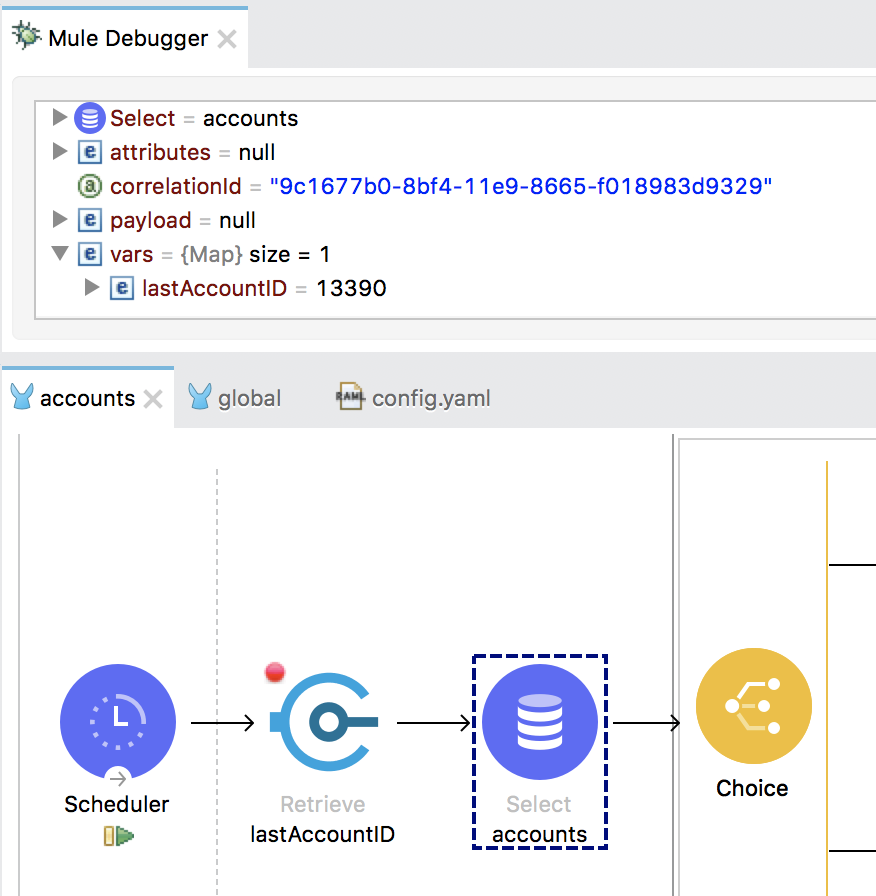Click the lastAccountID entry icon

pyautogui.click(x=122, y=288)
